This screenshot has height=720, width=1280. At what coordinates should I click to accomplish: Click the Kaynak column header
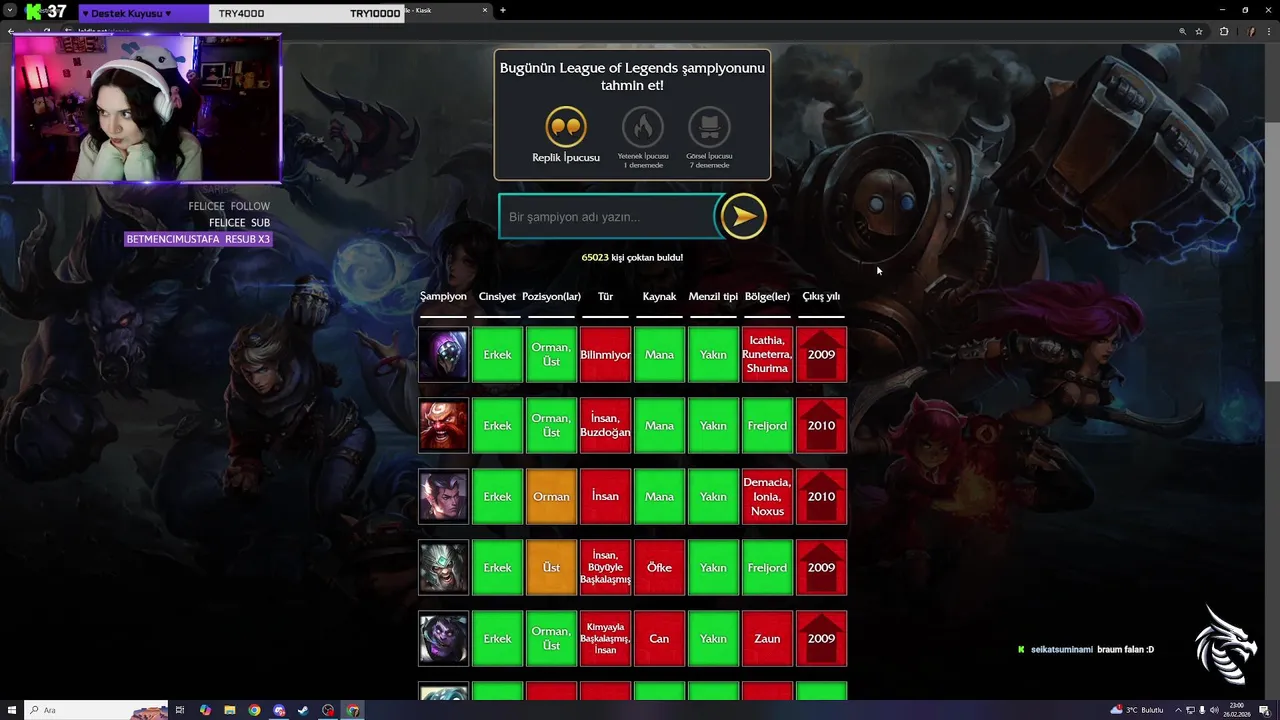pos(659,296)
